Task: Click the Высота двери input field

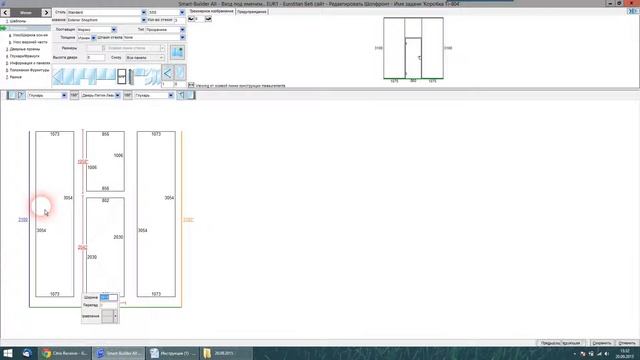Action: 96,58
